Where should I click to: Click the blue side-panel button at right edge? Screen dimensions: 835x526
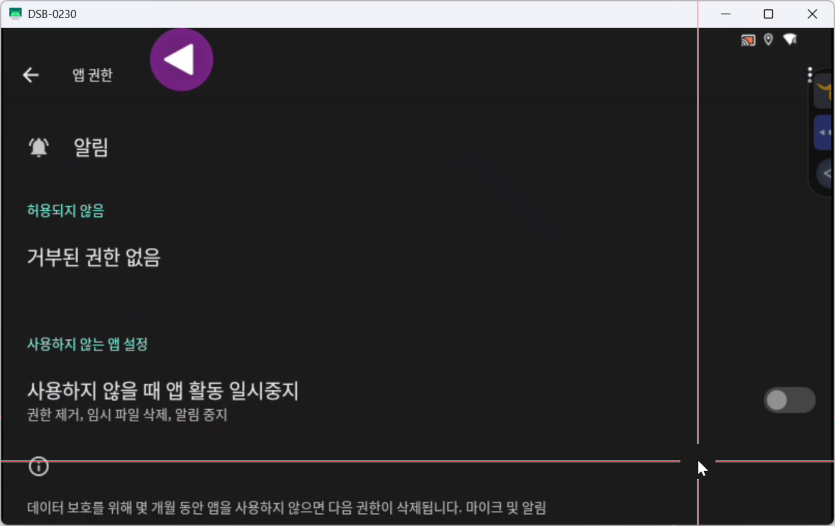824,132
